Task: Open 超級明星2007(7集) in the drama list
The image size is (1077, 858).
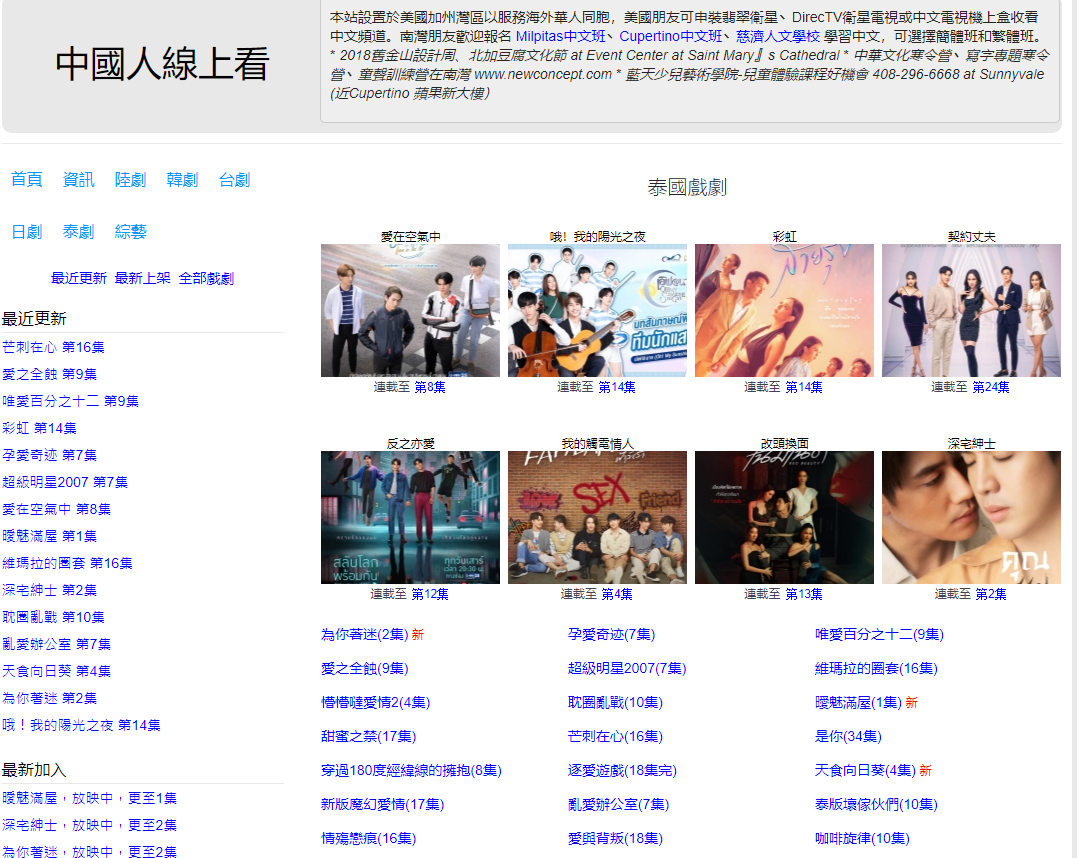Action: (627, 668)
